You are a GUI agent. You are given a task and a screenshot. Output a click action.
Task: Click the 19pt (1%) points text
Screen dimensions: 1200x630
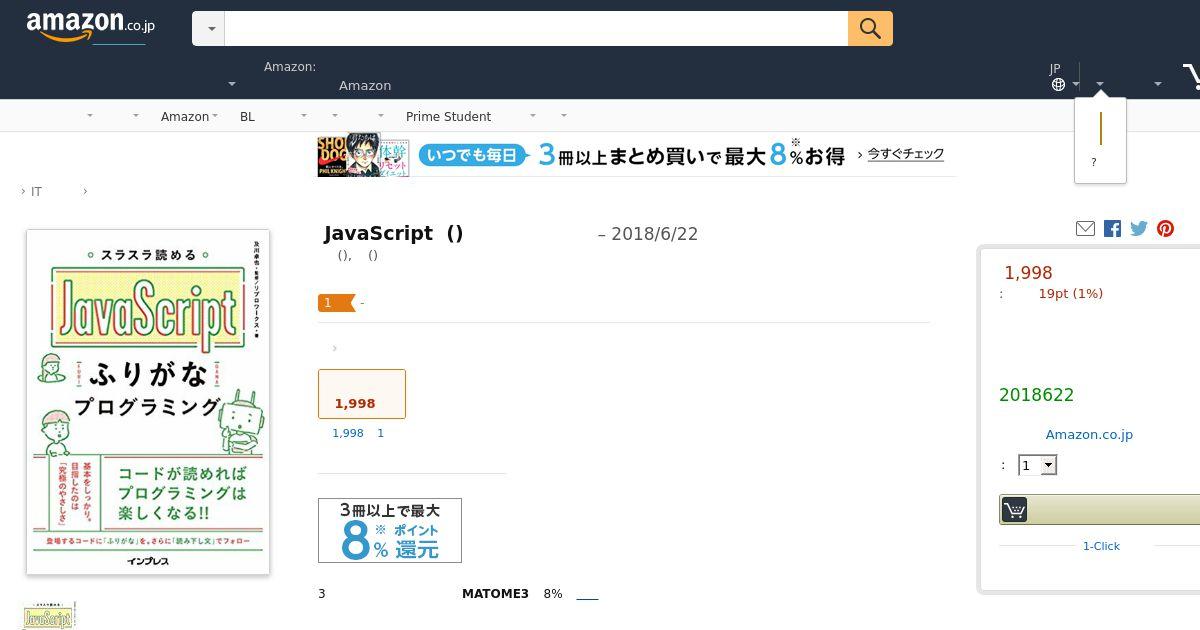click(x=1070, y=293)
